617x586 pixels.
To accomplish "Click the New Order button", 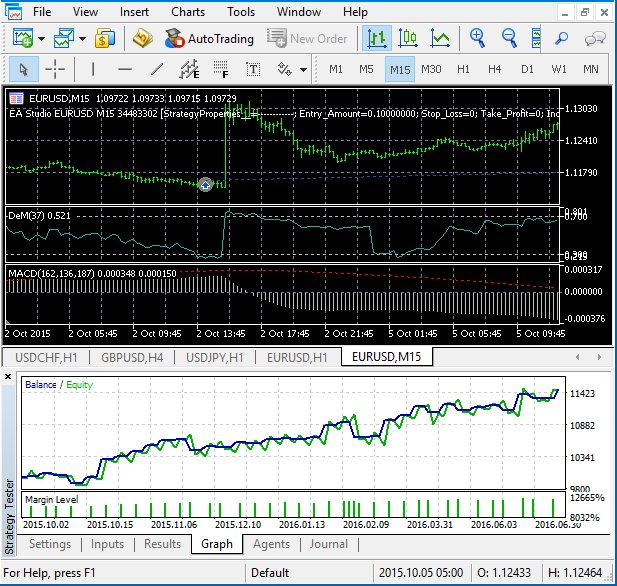I will point(307,38).
